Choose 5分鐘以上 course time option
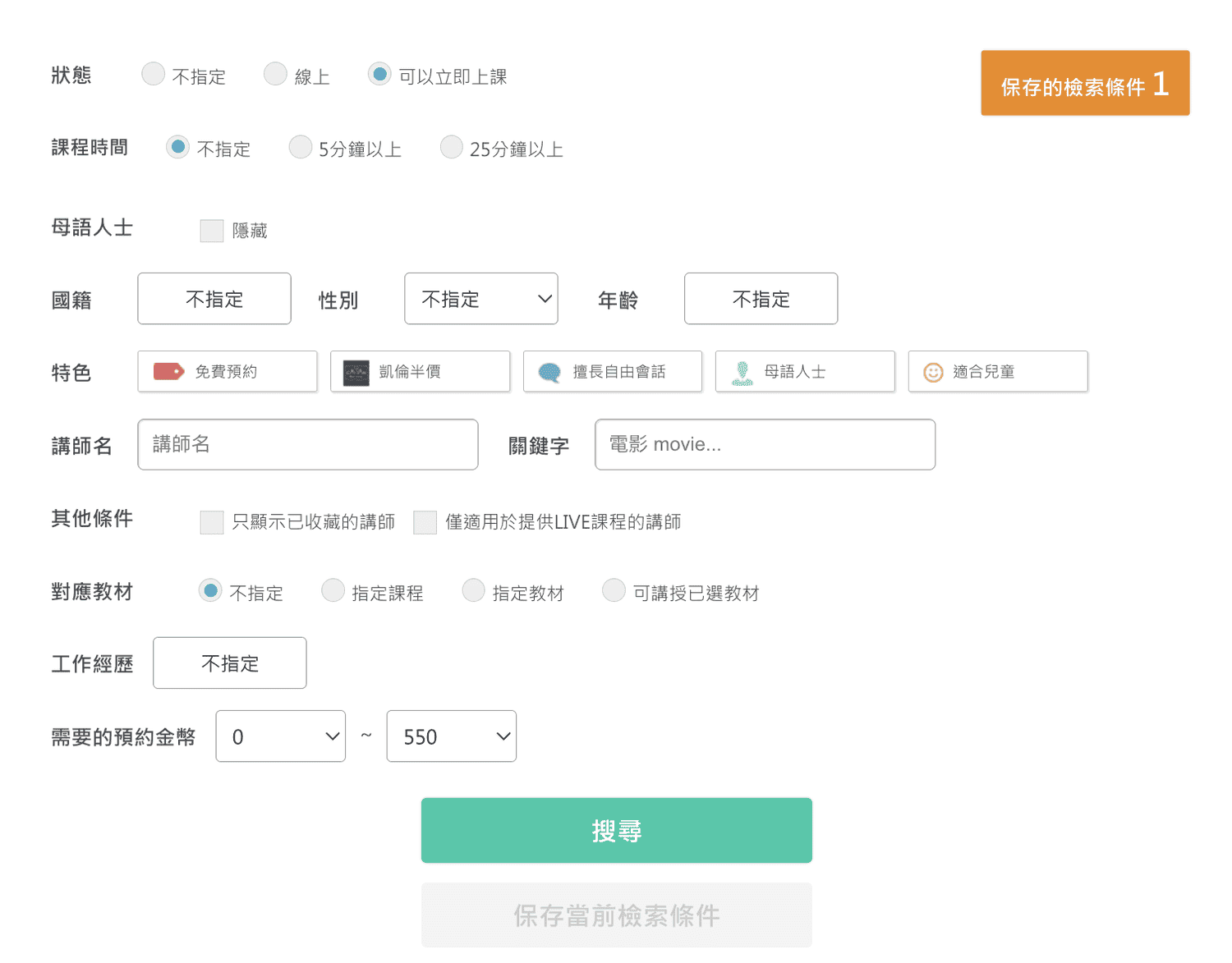This screenshot has height=963, width=1232. tap(301, 147)
